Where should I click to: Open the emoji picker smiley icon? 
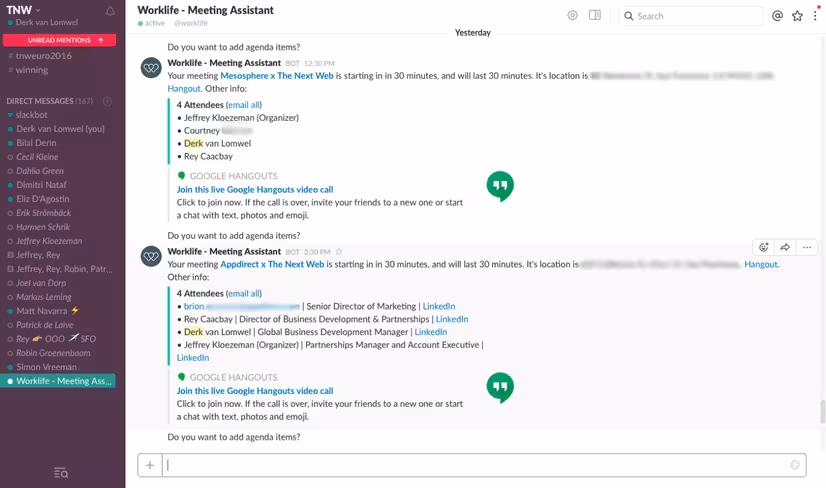pos(795,465)
